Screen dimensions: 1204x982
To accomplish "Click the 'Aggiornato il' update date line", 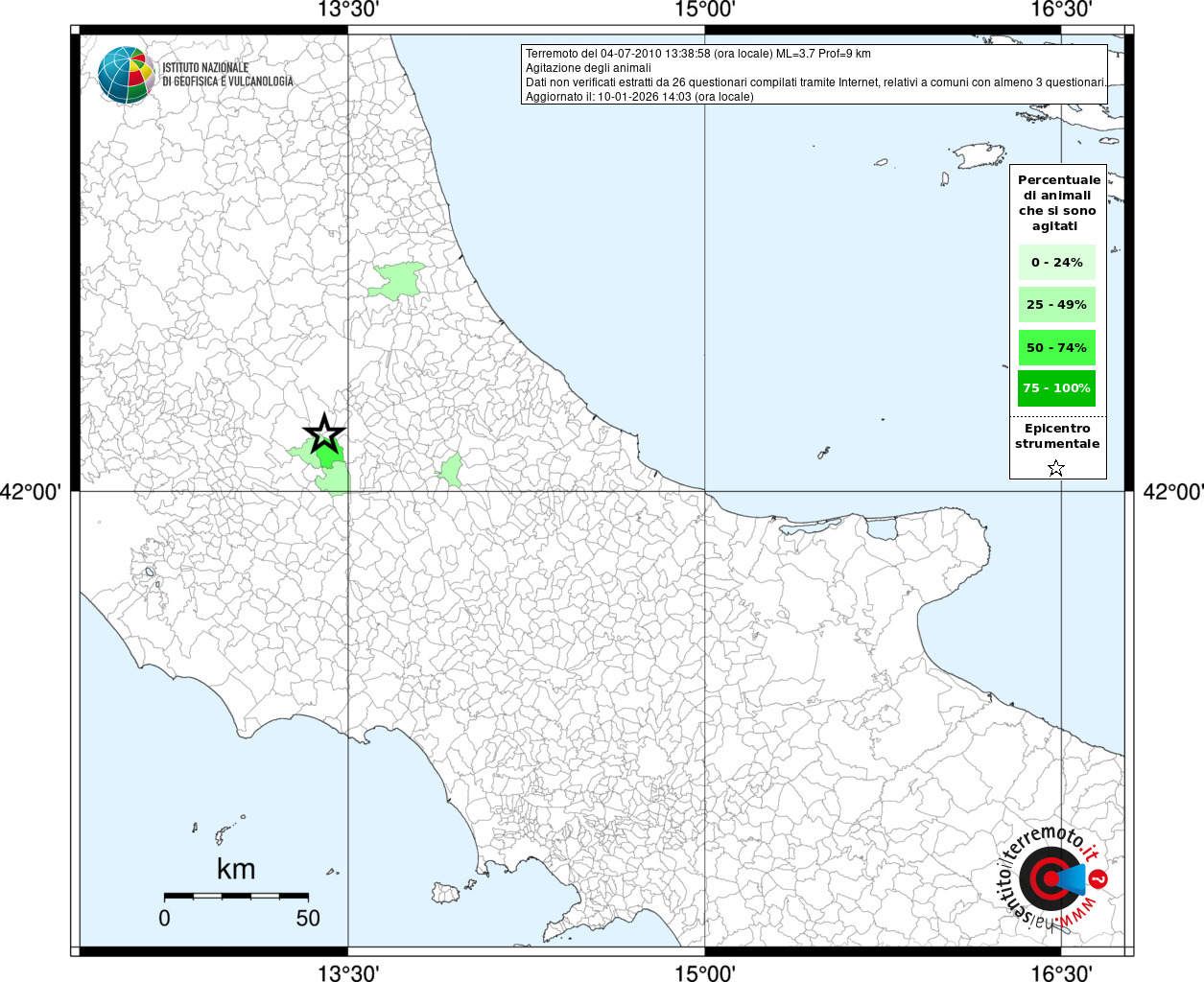I will point(639,97).
